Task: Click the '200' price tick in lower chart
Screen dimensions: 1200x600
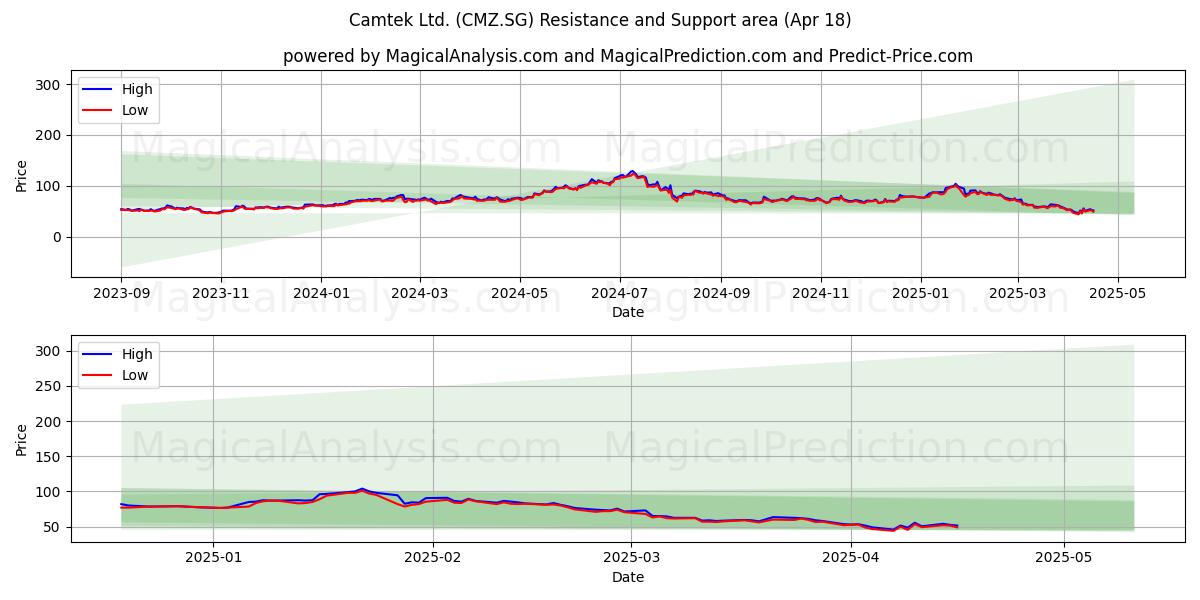Action: click(x=50, y=422)
